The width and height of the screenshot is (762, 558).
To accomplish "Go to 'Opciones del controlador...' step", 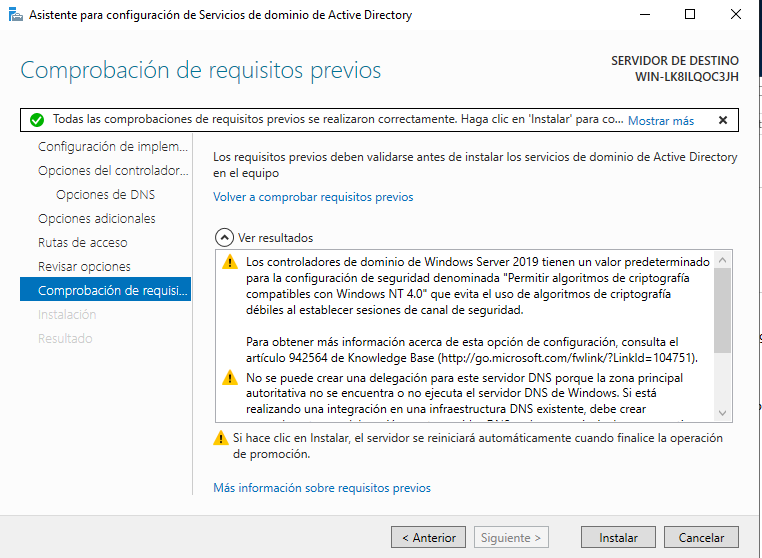I will coord(113,171).
